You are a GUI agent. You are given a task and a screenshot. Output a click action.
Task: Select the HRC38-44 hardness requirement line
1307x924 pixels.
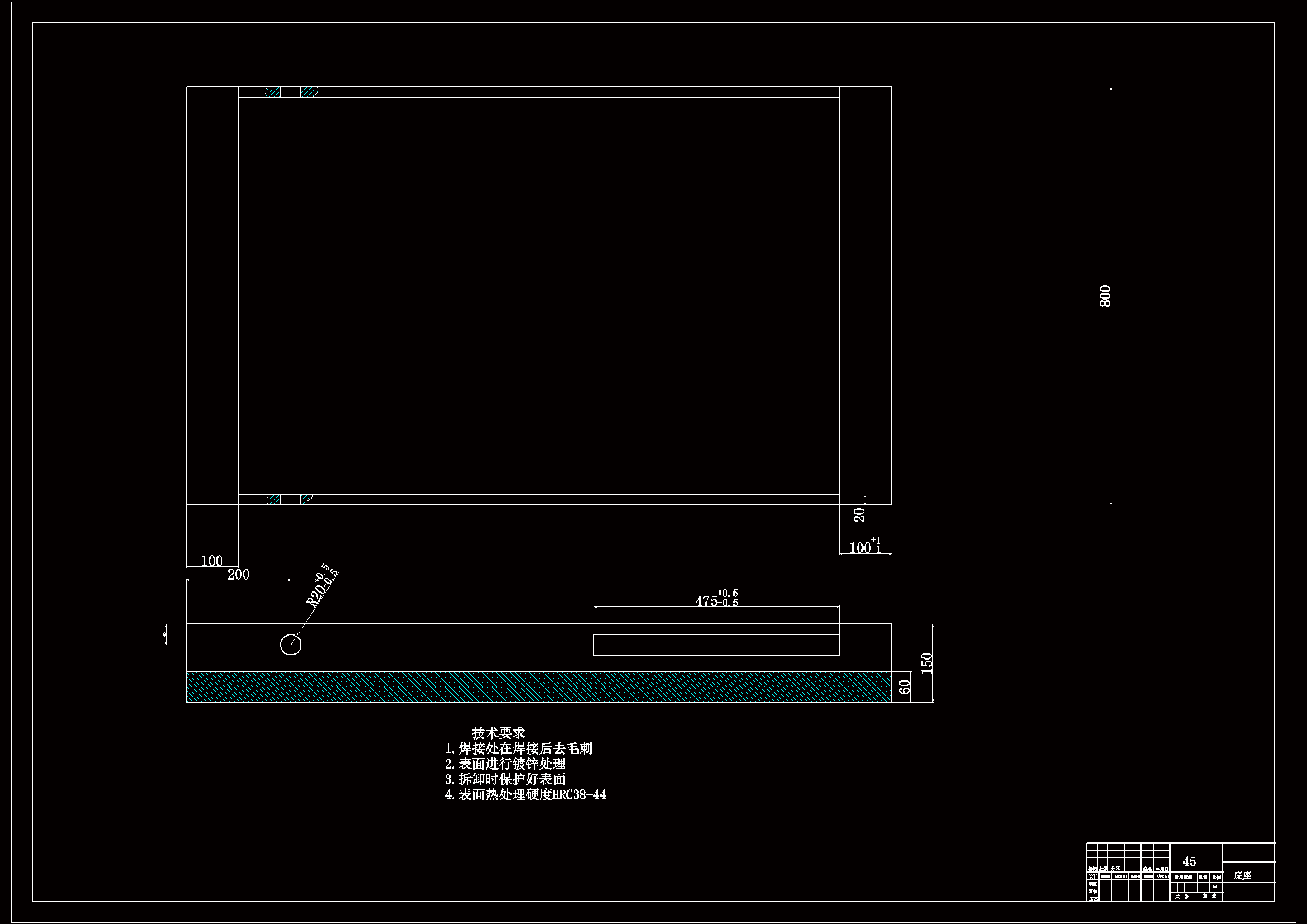pos(525,794)
